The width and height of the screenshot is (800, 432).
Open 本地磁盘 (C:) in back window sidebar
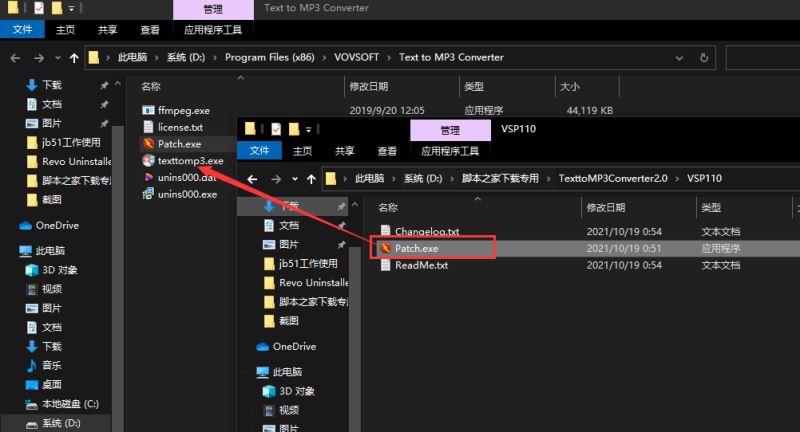point(62,404)
